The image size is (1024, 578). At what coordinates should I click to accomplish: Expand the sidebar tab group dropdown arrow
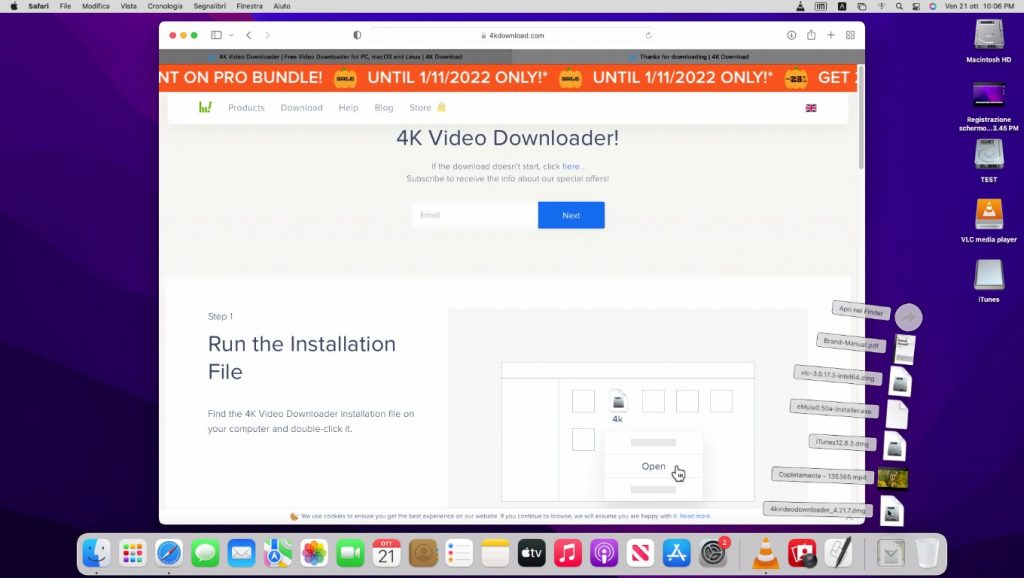pos(229,35)
